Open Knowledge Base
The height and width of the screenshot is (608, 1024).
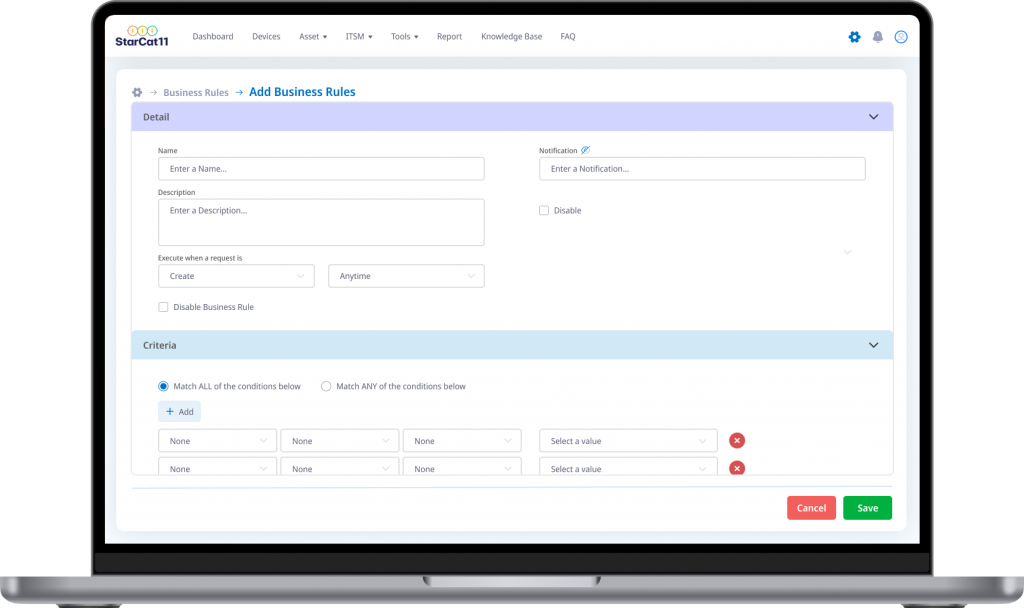click(511, 37)
